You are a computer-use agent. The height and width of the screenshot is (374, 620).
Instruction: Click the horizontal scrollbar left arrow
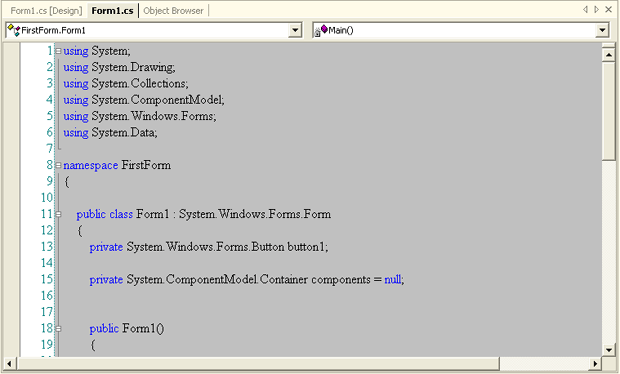pos(9,363)
